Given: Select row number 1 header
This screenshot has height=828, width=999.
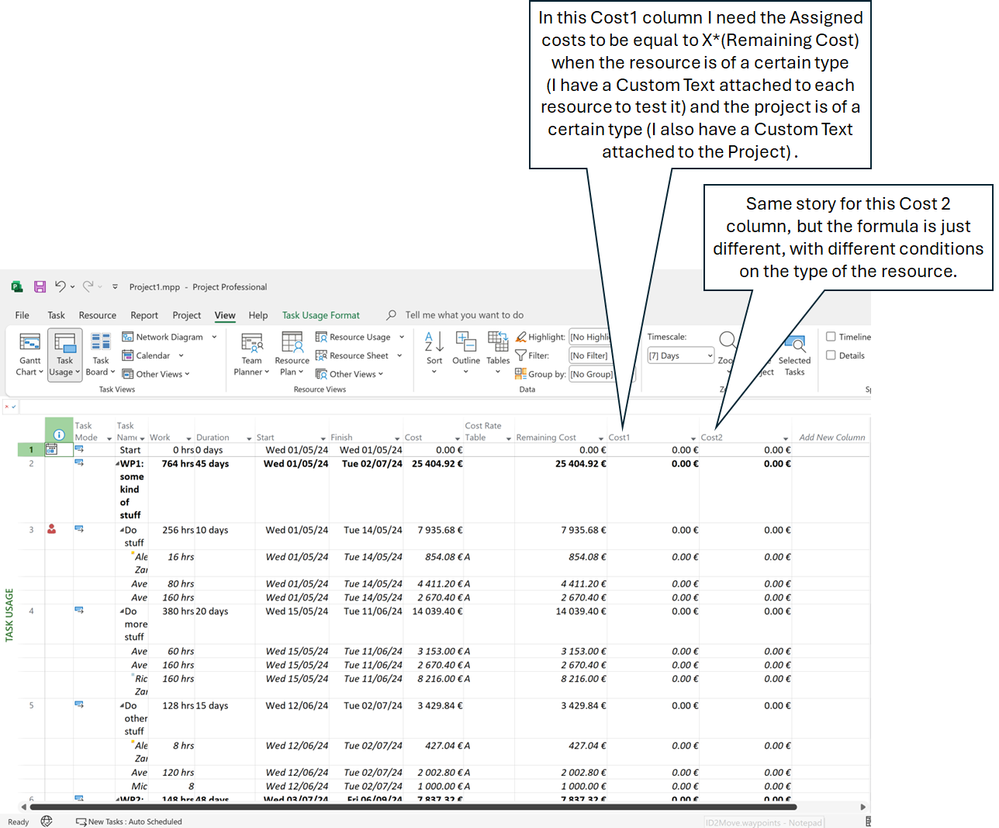Looking at the screenshot, I should point(31,450).
